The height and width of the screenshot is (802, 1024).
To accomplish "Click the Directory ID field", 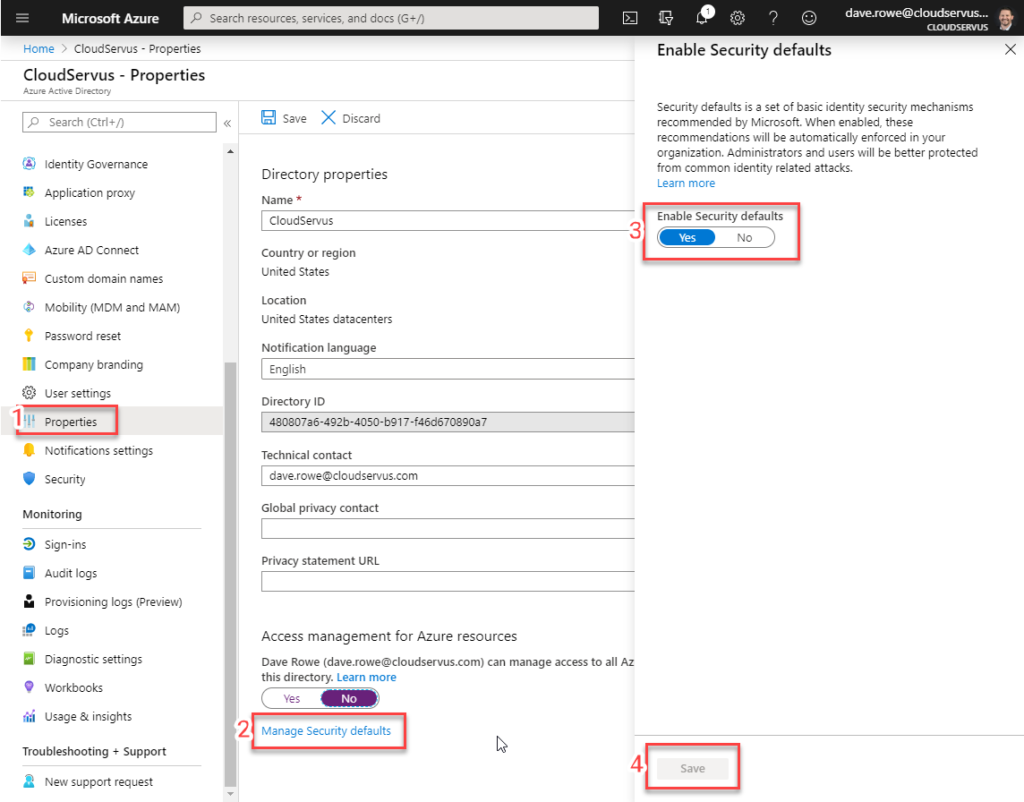I will pos(448,422).
